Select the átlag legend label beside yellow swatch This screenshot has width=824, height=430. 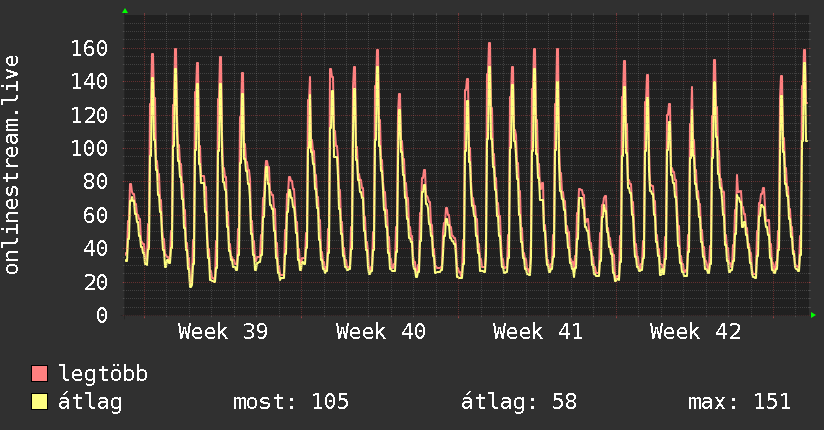point(90,402)
